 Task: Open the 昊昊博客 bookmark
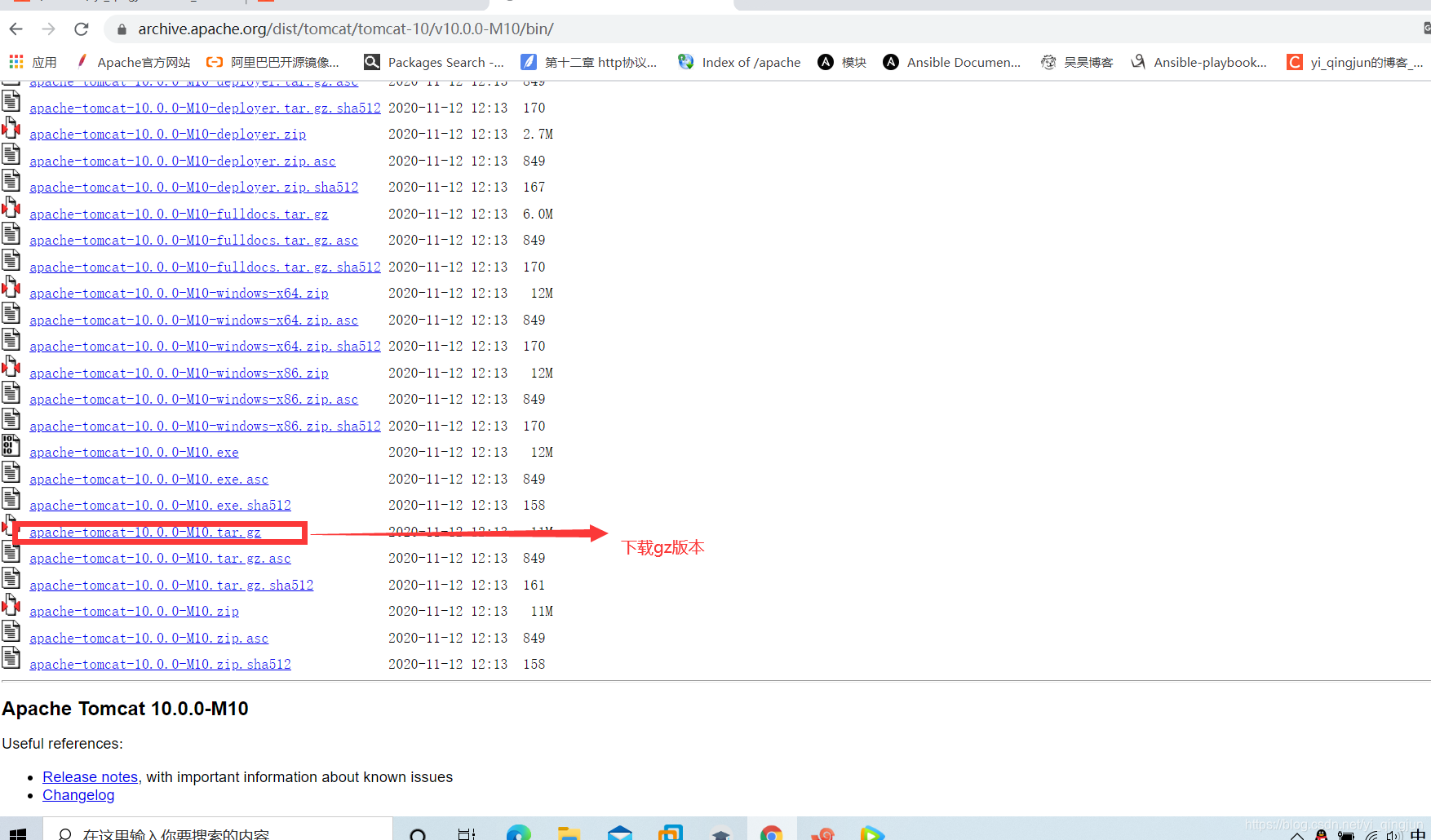(1077, 62)
